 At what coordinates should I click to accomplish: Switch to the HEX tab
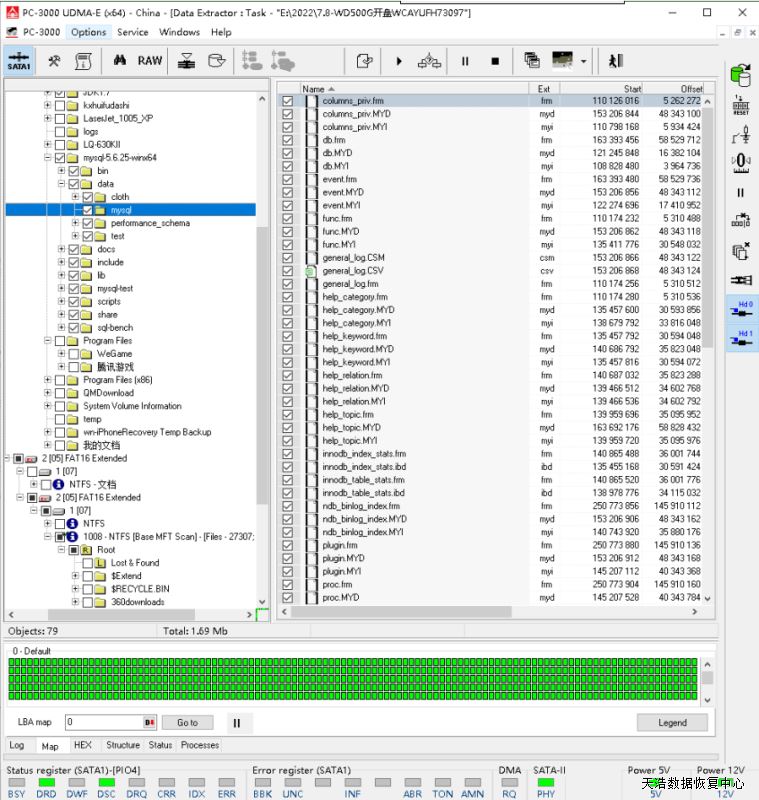click(x=83, y=745)
